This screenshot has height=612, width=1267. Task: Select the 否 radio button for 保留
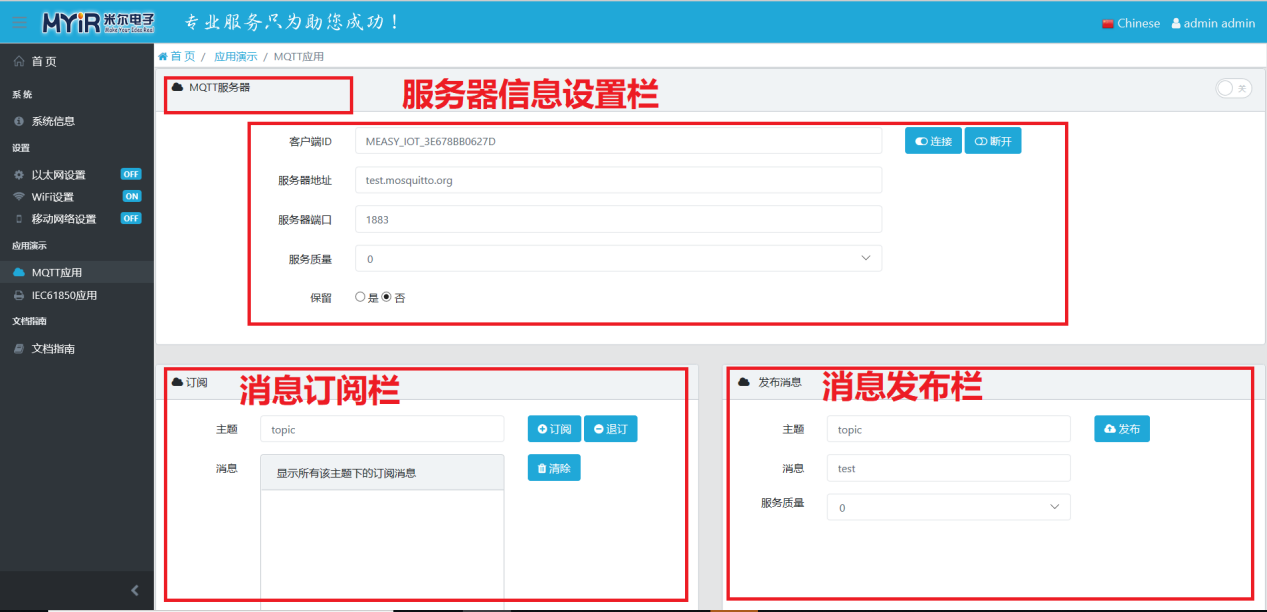386,298
